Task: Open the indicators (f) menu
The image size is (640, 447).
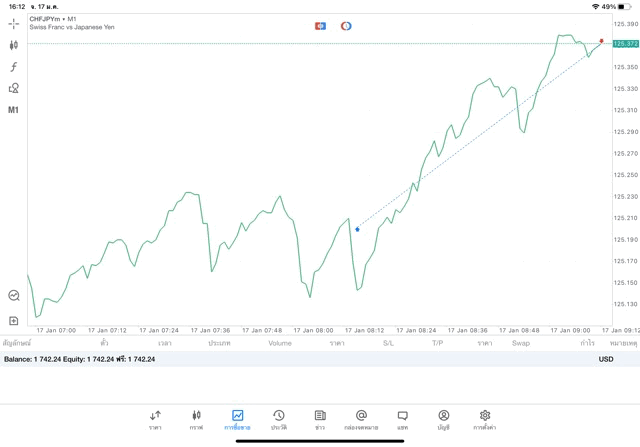Action: 14,67
